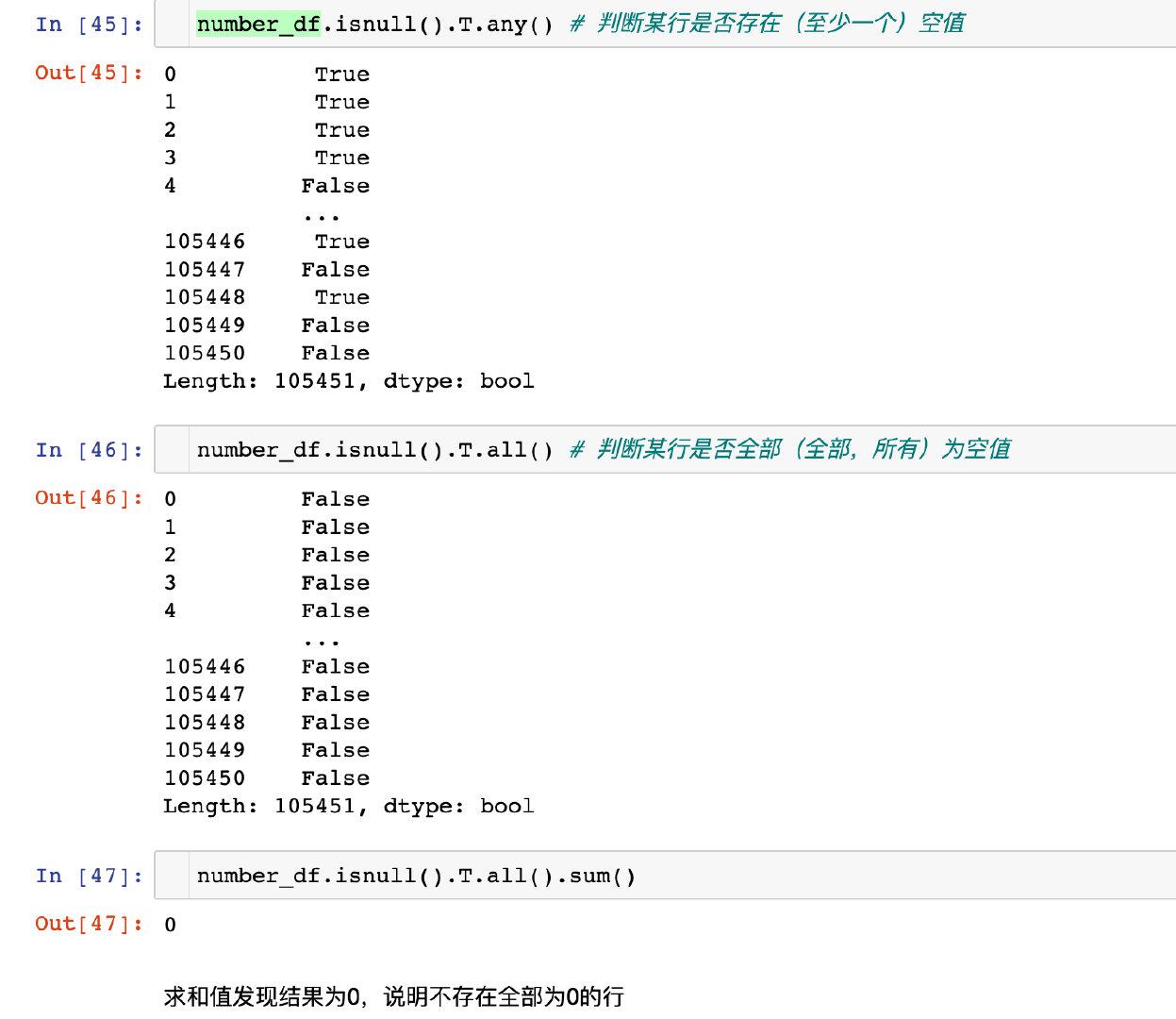Click index 105447 in Out[46]

[205, 694]
